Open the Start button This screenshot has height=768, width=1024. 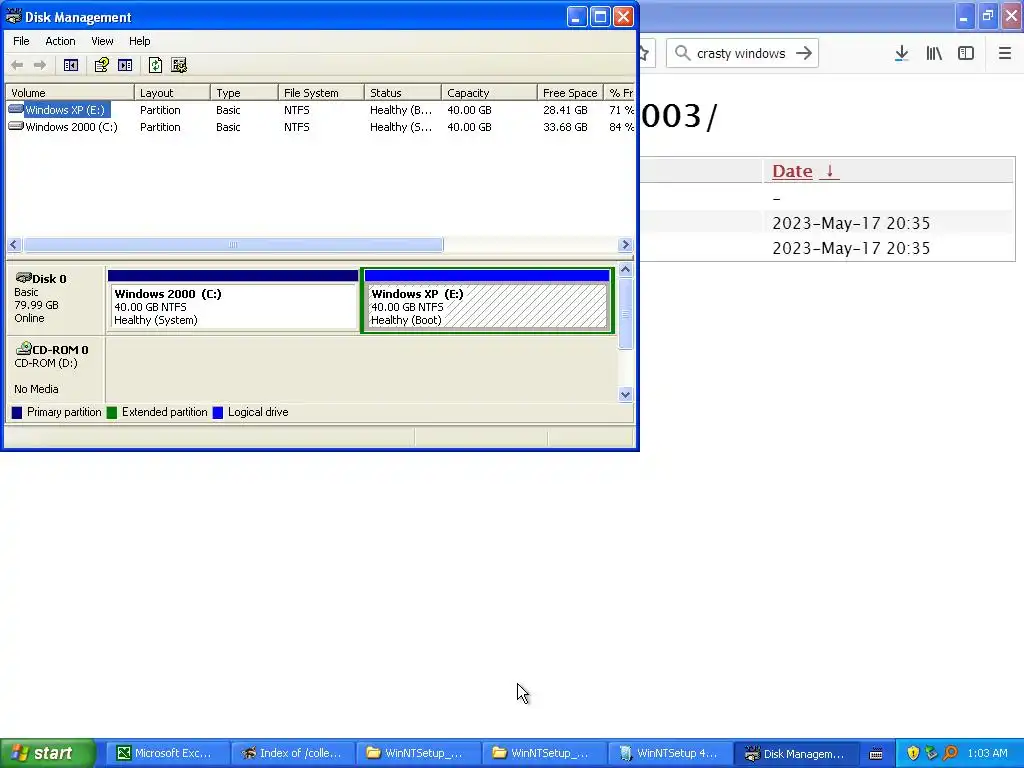click(x=48, y=754)
